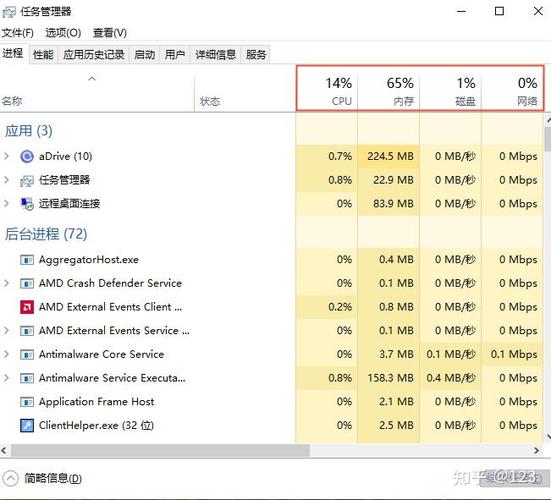Click the AMD Crash Defender Service icon
551x500 pixels.
tap(27, 284)
